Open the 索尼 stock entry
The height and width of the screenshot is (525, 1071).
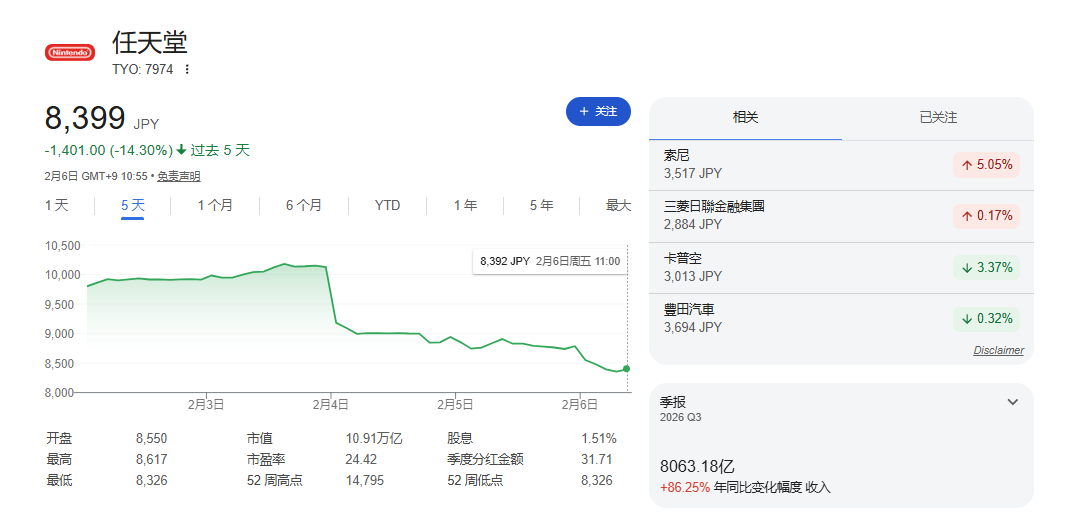click(700, 164)
